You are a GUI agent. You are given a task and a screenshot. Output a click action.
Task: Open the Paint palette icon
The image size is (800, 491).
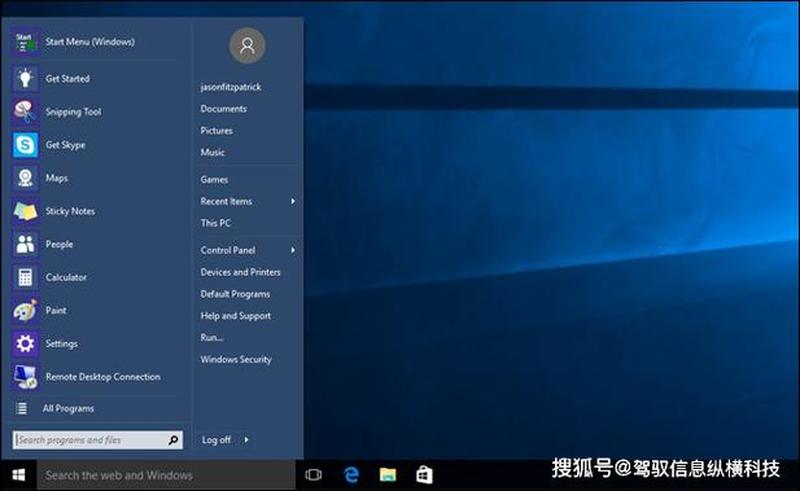point(25,311)
